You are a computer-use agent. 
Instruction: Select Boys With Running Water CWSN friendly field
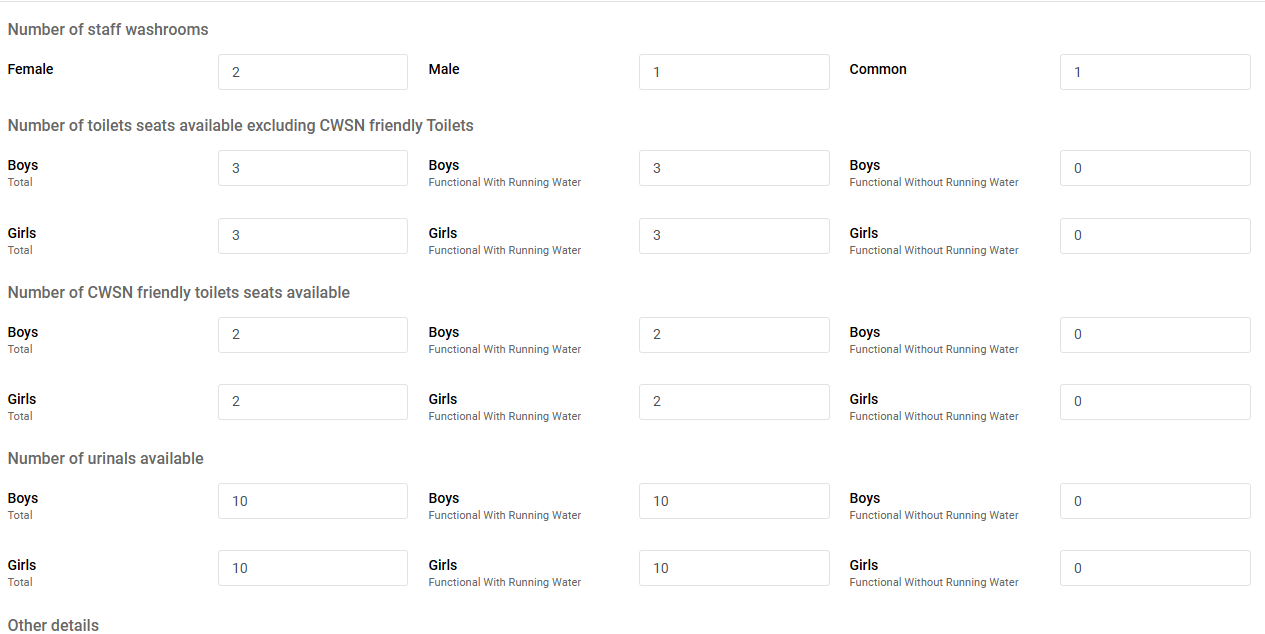point(733,335)
